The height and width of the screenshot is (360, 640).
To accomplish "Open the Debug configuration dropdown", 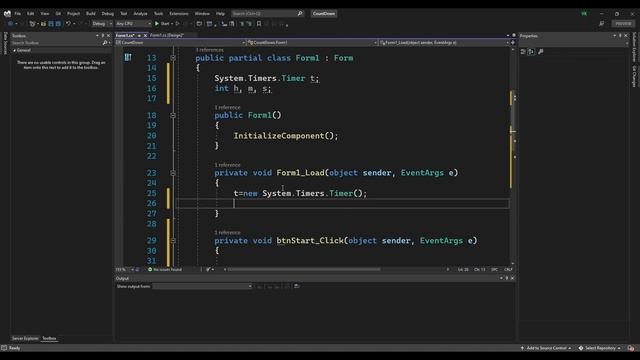I will click(102, 24).
